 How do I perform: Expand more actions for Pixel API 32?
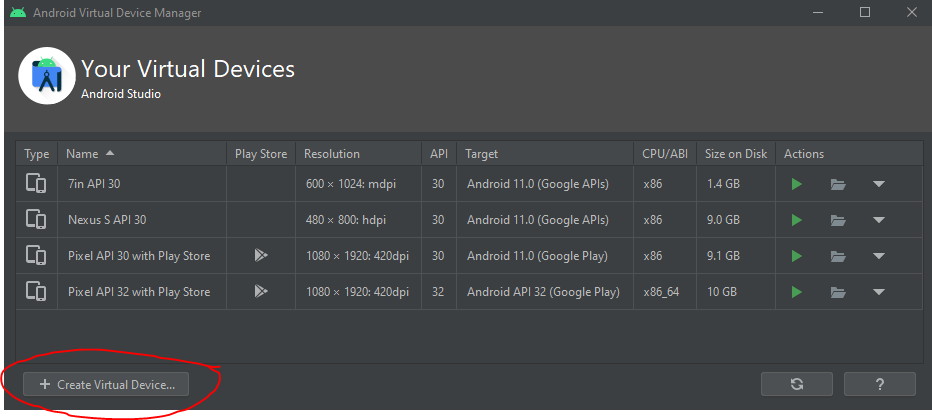pos(879,292)
